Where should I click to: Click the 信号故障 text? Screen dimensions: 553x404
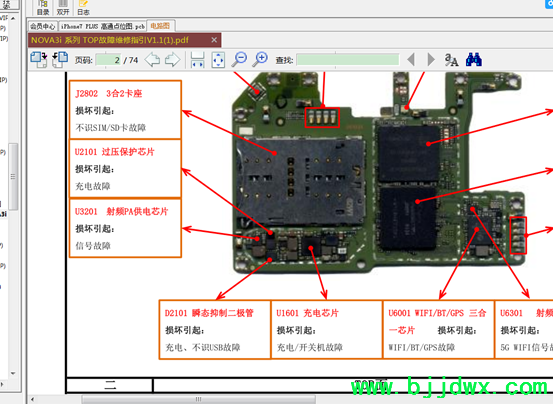[x=93, y=246]
